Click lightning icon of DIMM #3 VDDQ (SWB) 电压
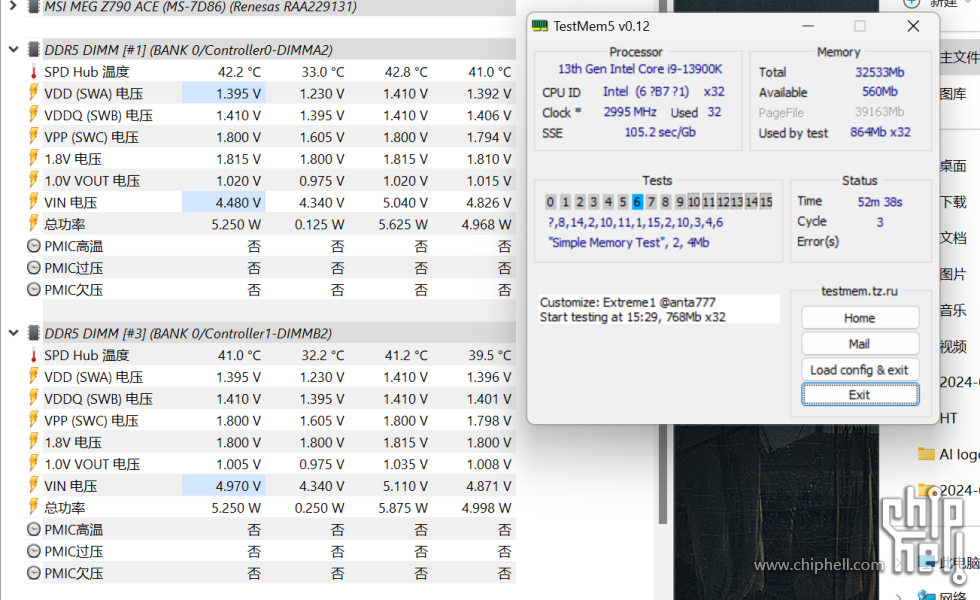Screen dimensions: 980x600 click(x=34, y=399)
